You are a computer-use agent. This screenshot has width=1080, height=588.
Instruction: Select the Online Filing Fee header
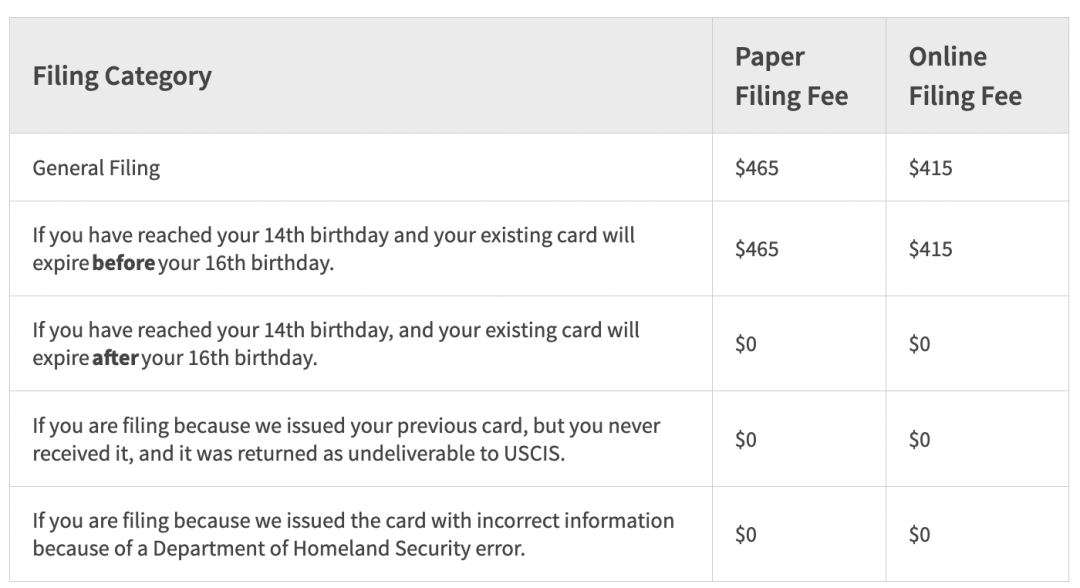tap(965, 76)
